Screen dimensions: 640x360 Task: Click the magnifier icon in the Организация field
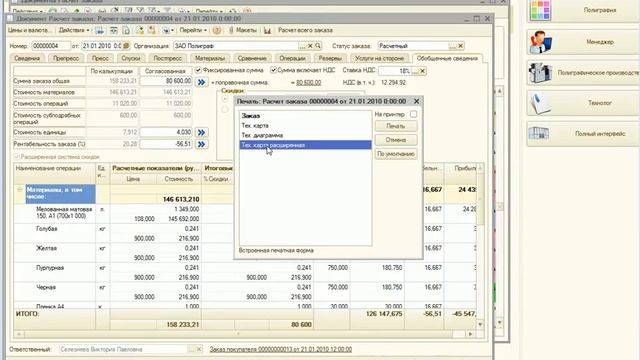coord(318,46)
